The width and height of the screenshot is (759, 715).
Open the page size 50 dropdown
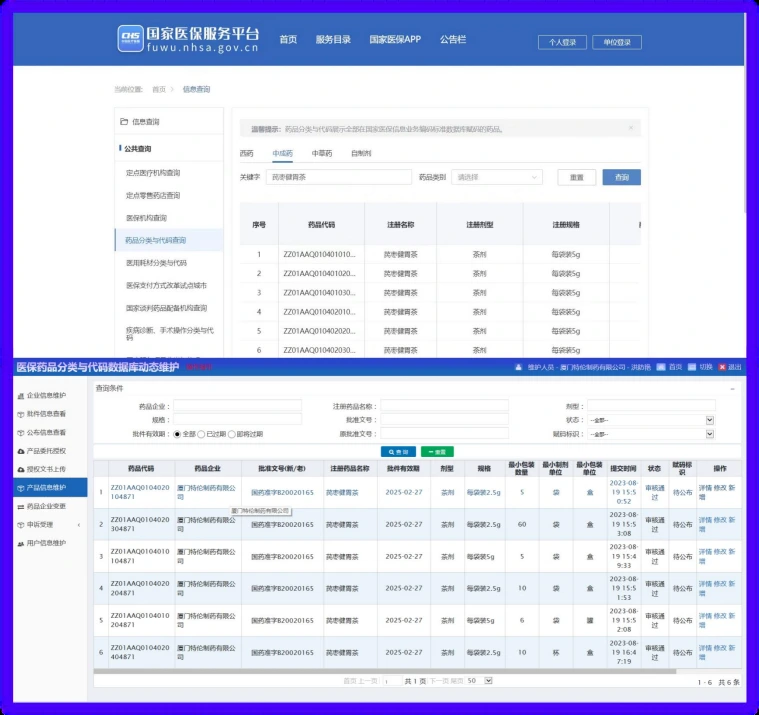[479, 681]
